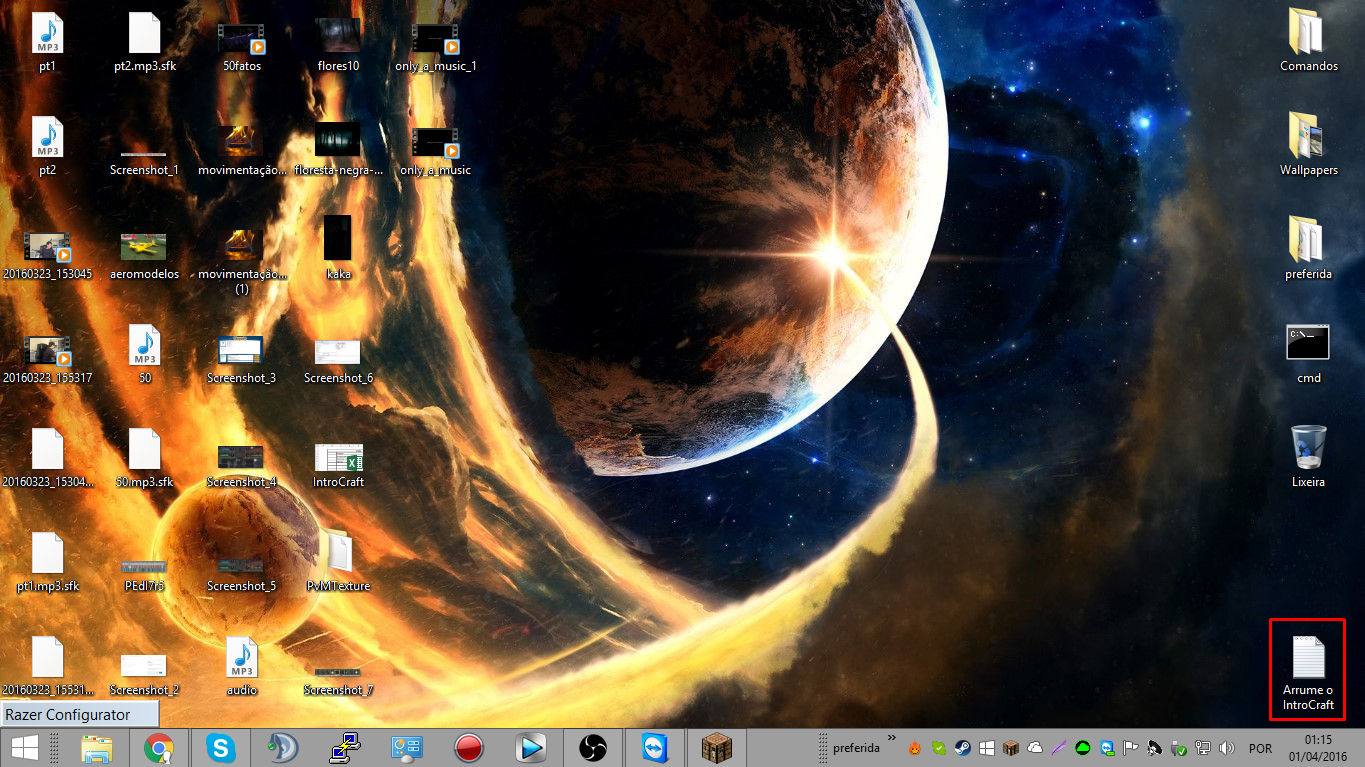Open the blue play media player icon
This screenshot has width=1365, height=767.
[530, 747]
